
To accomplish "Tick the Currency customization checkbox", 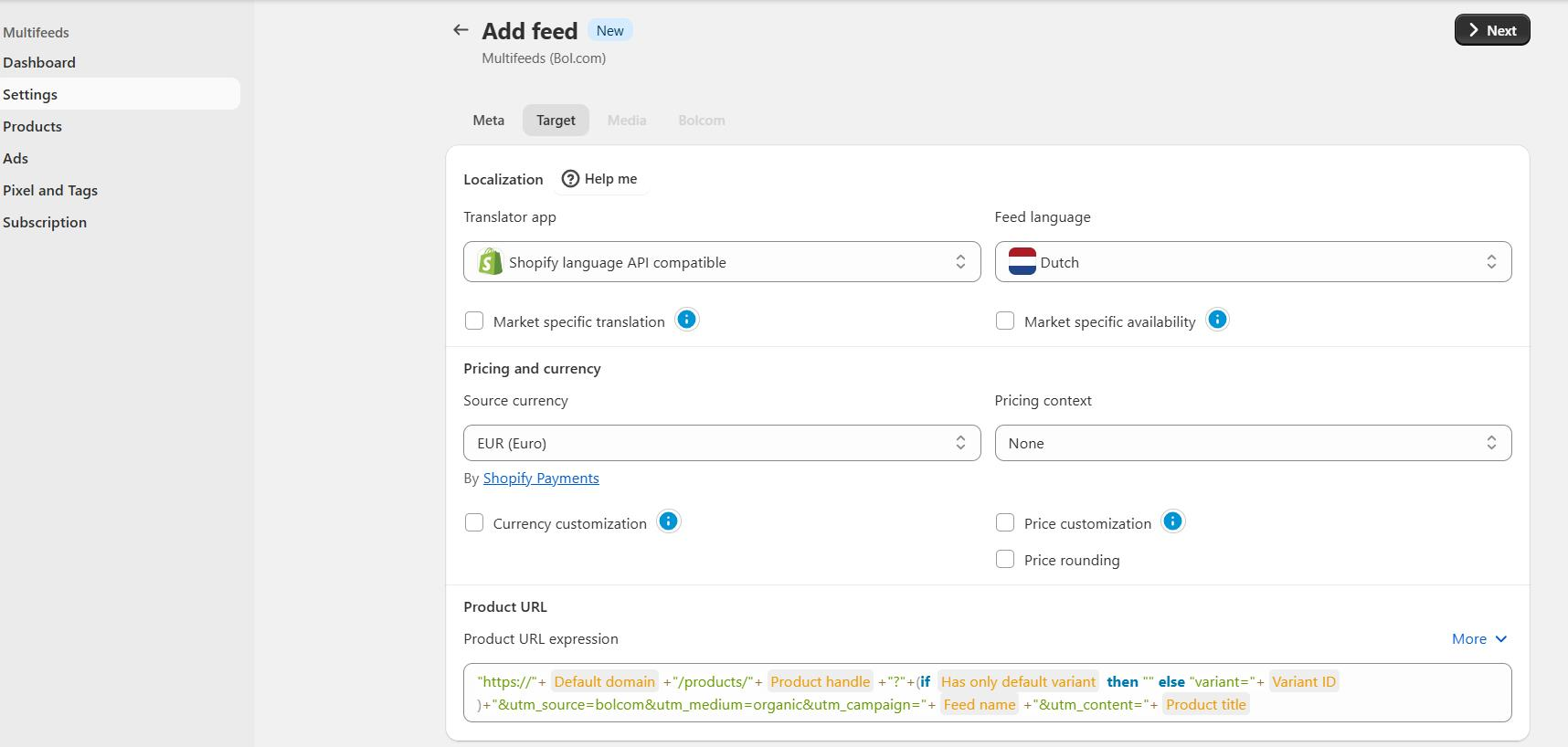I will point(474,522).
